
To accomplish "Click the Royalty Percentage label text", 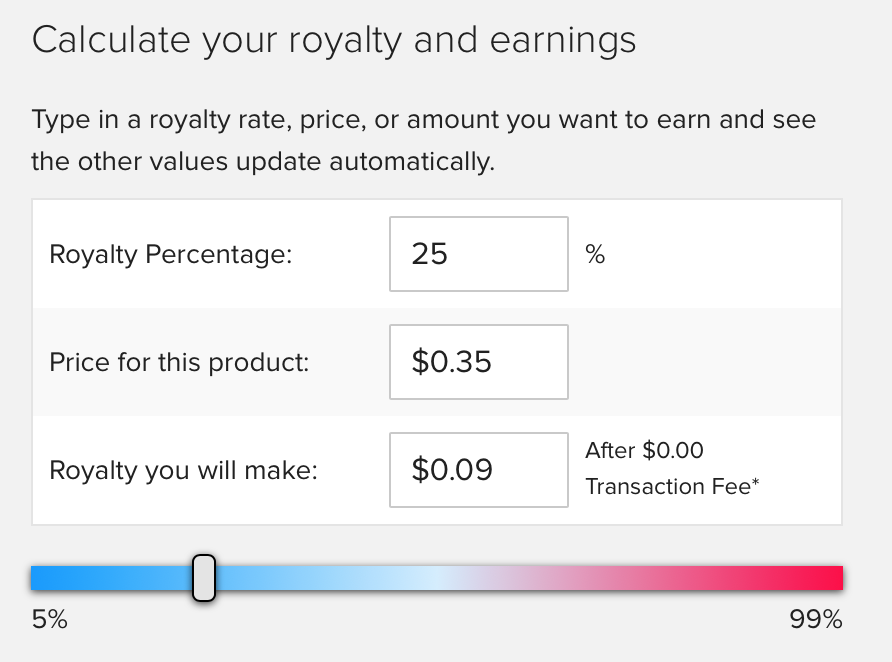I will click(171, 254).
